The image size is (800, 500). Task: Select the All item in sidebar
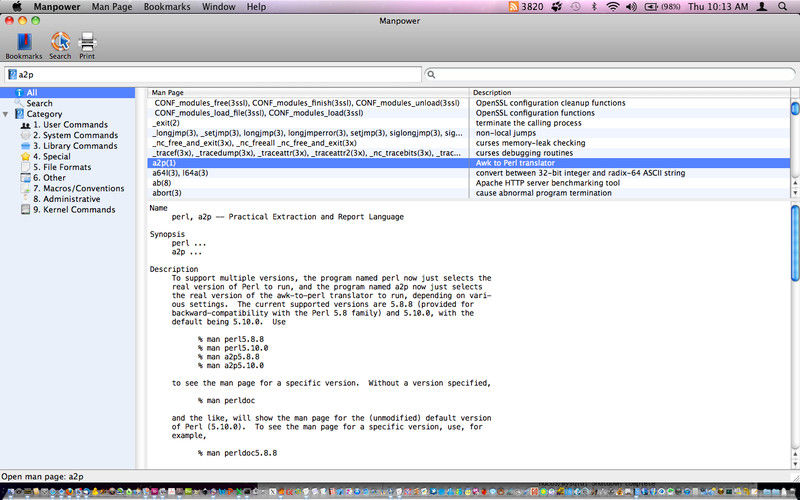[68, 93]
